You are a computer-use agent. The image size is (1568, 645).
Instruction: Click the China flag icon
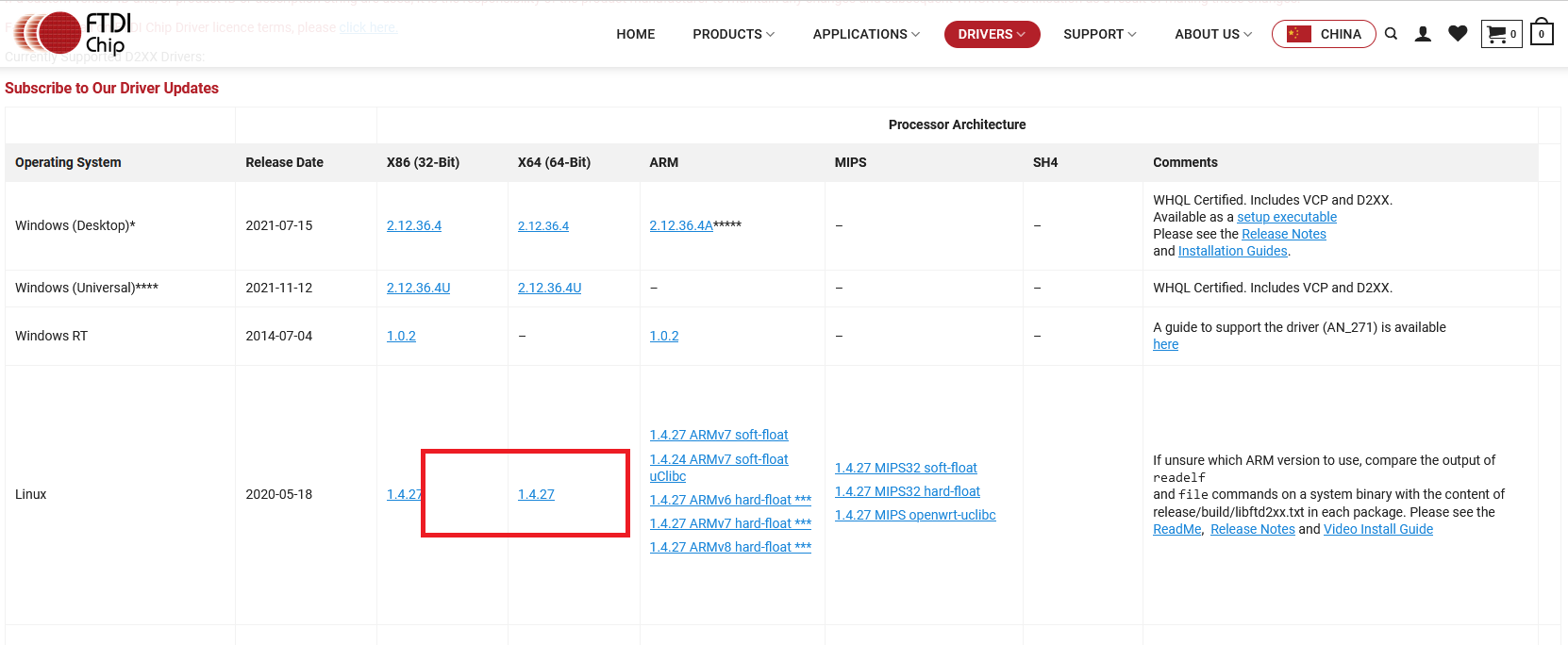pyautogui.click(x=1299, y=34)
